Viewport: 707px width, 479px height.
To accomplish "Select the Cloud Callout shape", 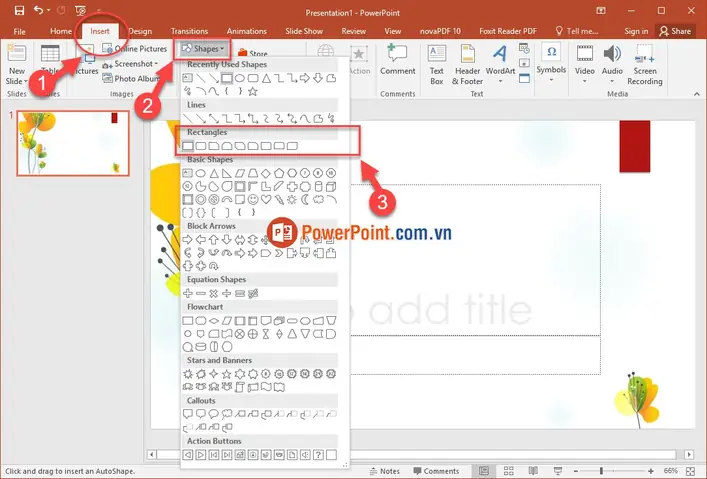I will (227, 414).
